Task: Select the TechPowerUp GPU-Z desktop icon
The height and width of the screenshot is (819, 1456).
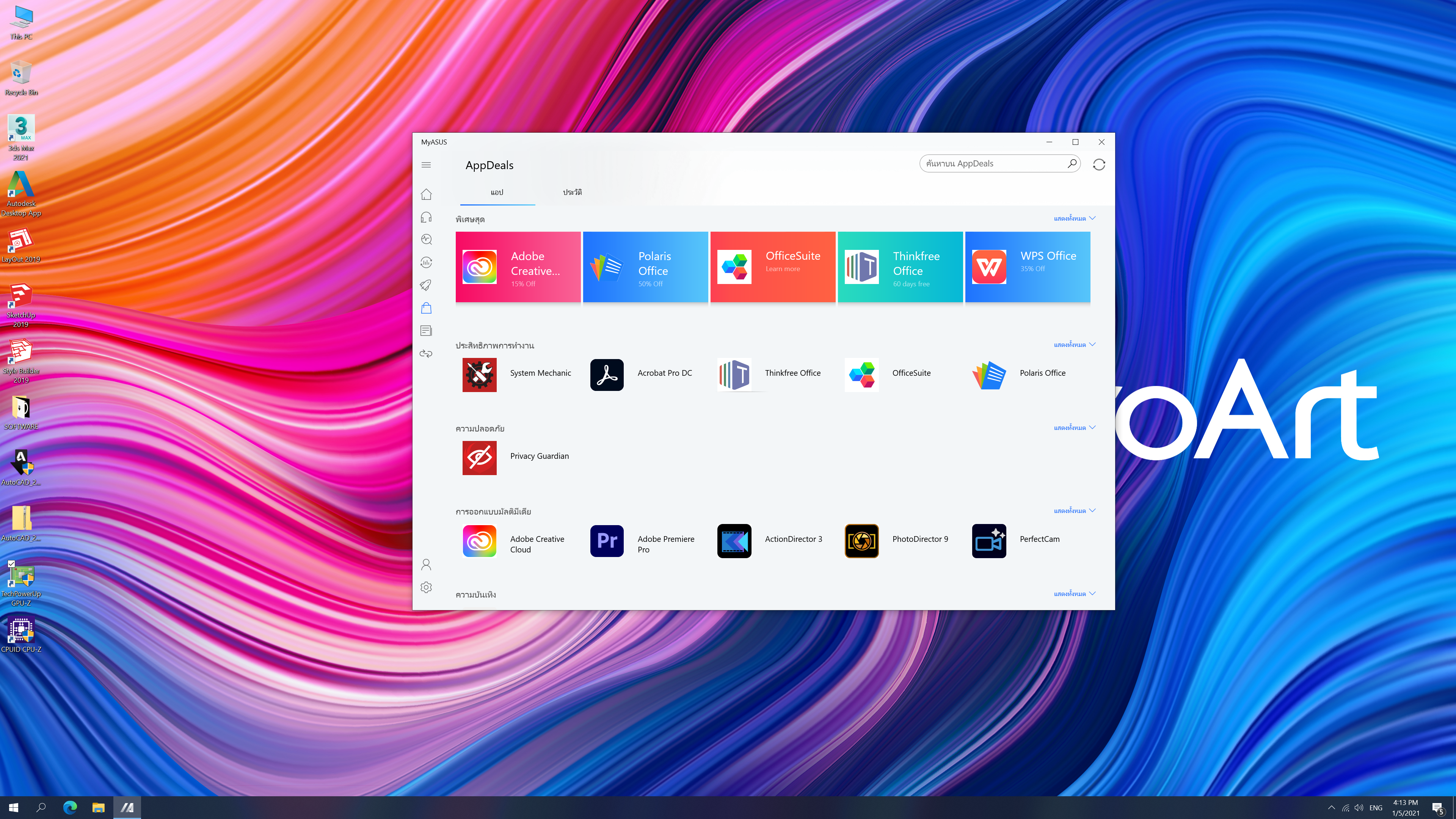Action: 21,584
